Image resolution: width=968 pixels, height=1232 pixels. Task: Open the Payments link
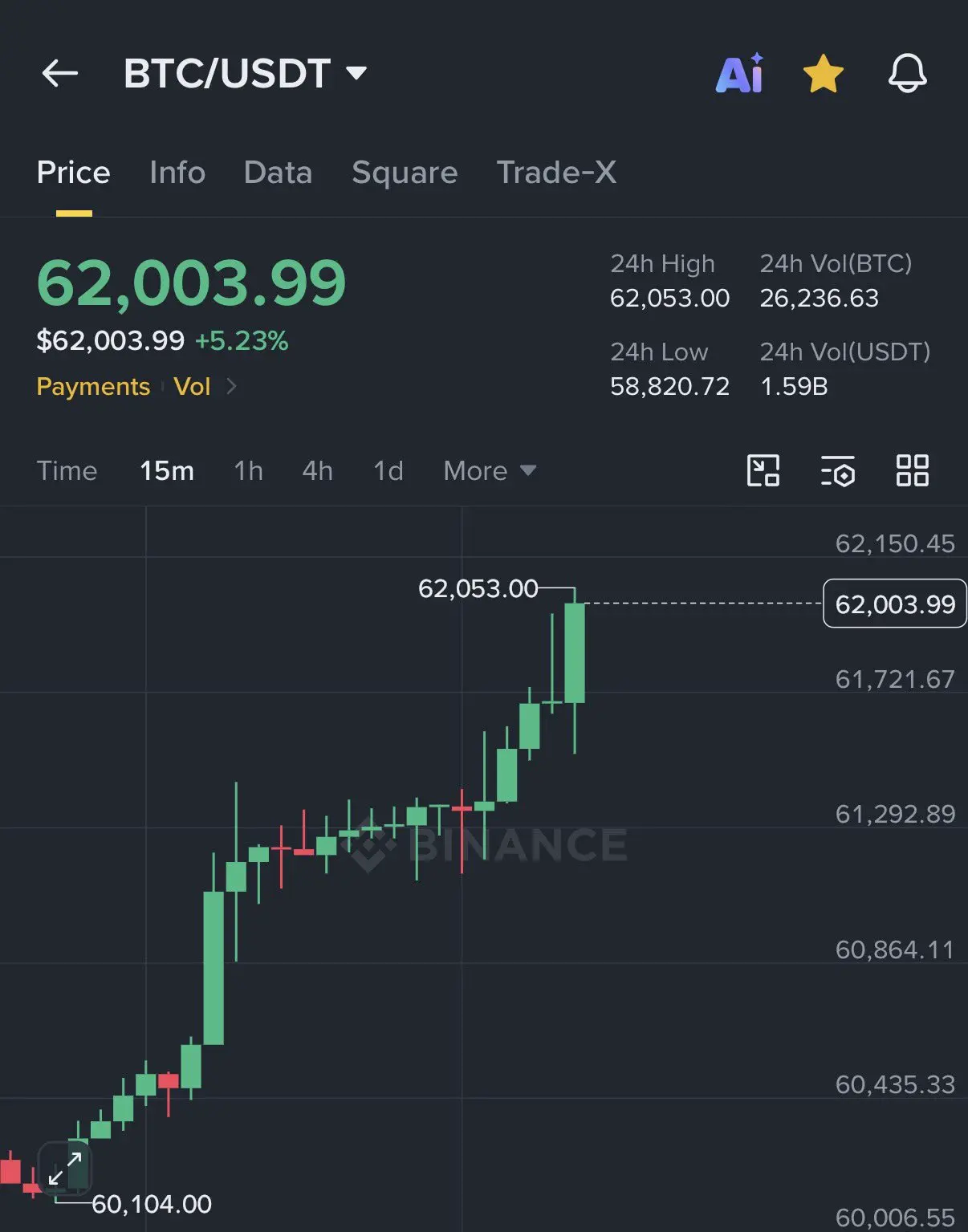pos(93,387)
